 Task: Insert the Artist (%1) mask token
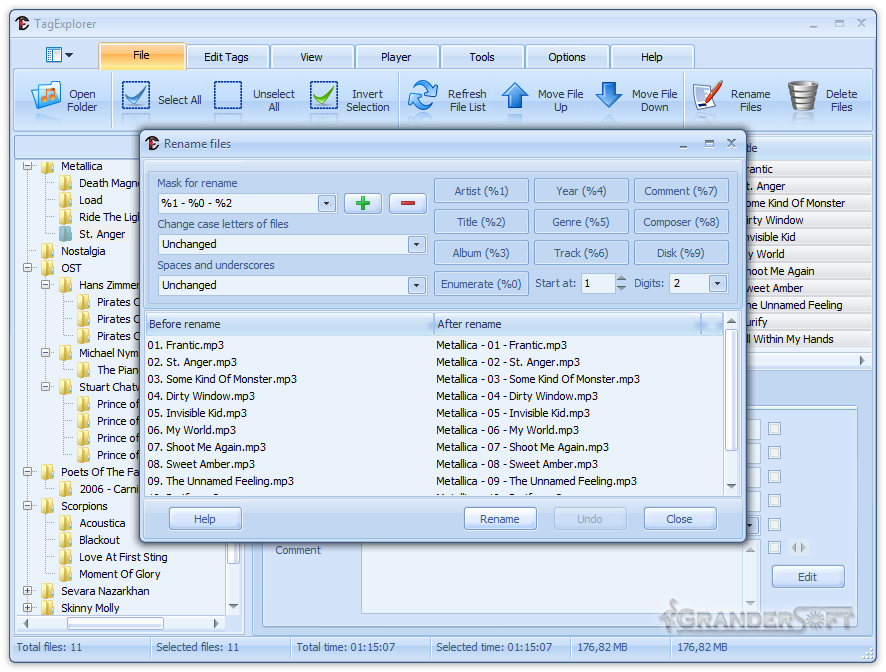[481, 191]
